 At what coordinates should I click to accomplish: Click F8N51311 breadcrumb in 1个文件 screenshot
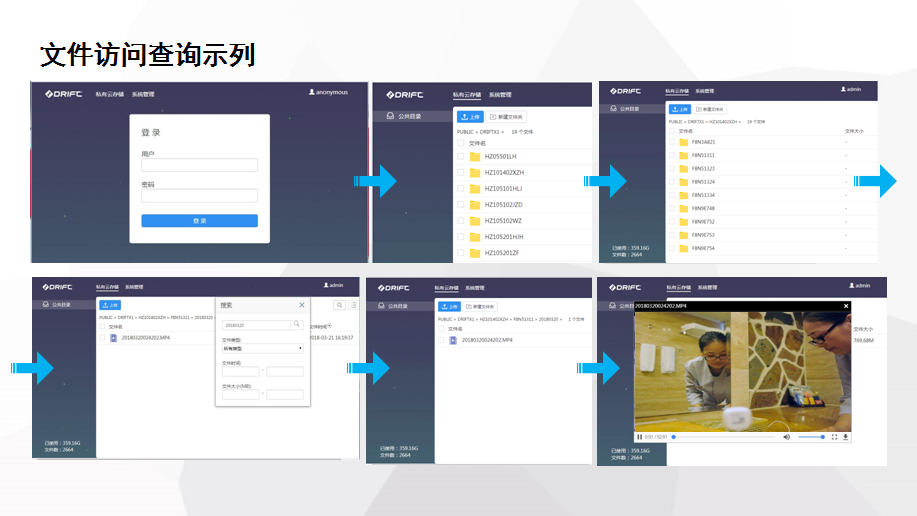tap(523, 319)
